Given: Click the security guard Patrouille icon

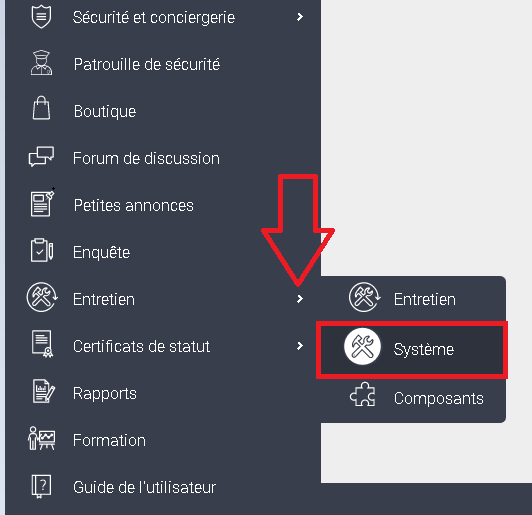Looking at the screenshot, I should point(41,63).
